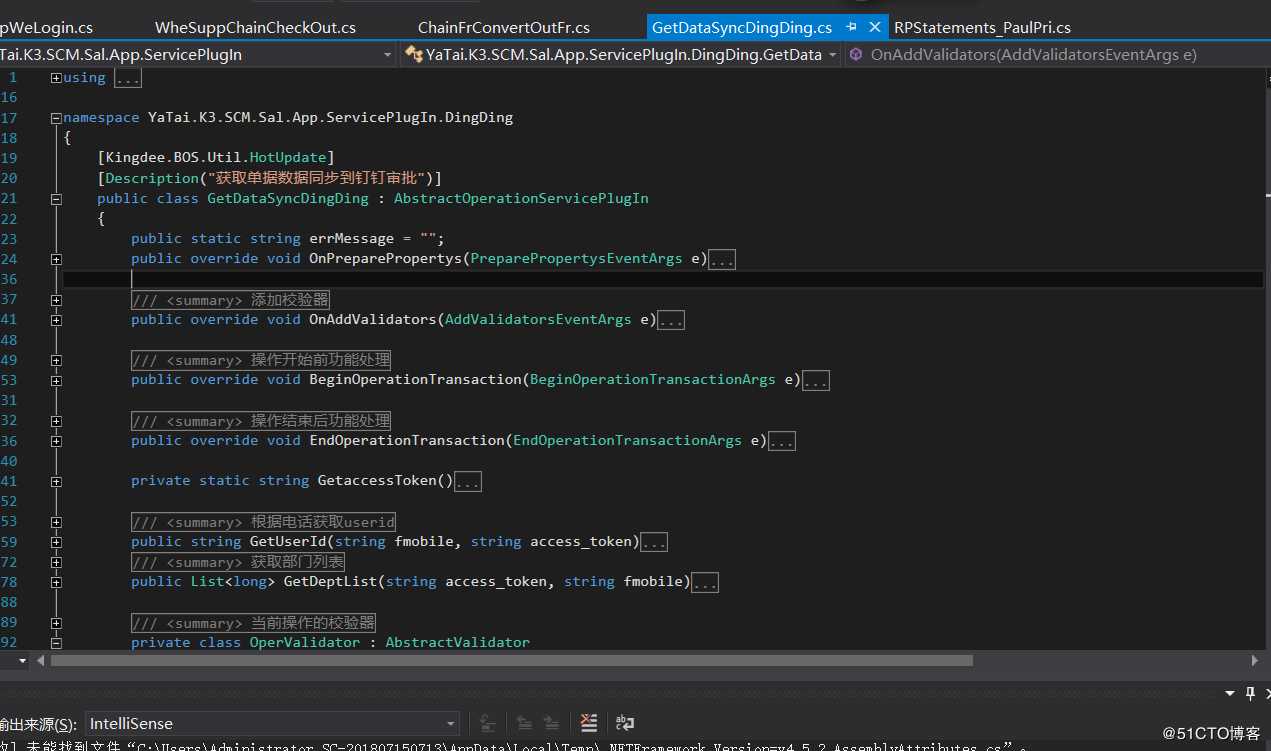Screen dimensions: 1271x751
Task: Expand the collapsed using directives
Action: 56,78
